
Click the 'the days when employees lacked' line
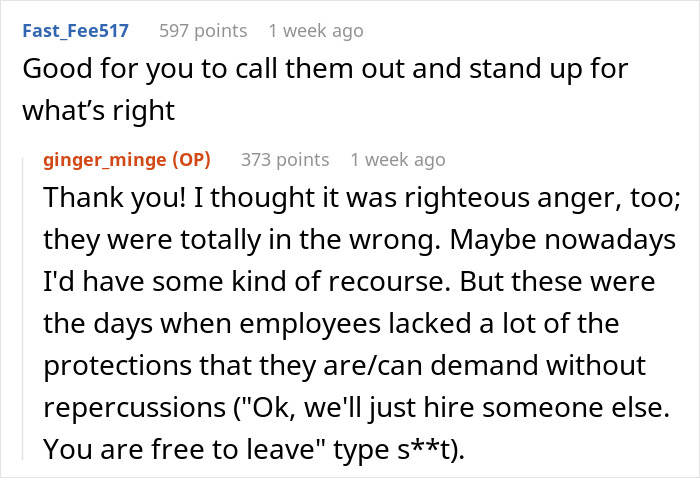pos(331,324)
